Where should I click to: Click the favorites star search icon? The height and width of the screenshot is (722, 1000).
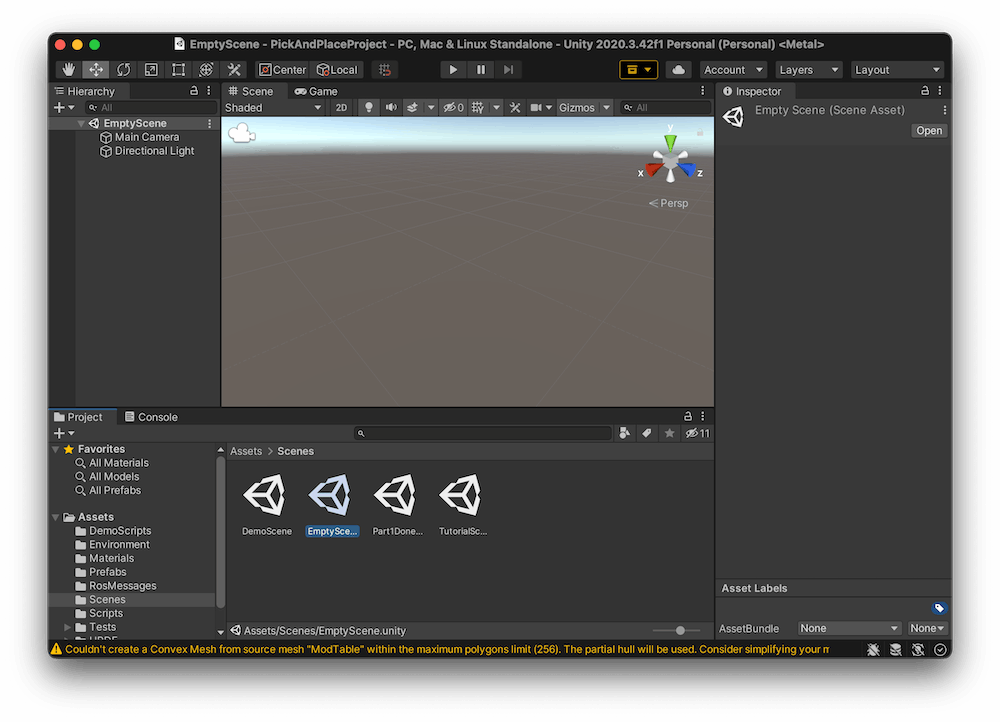point(669,434)
